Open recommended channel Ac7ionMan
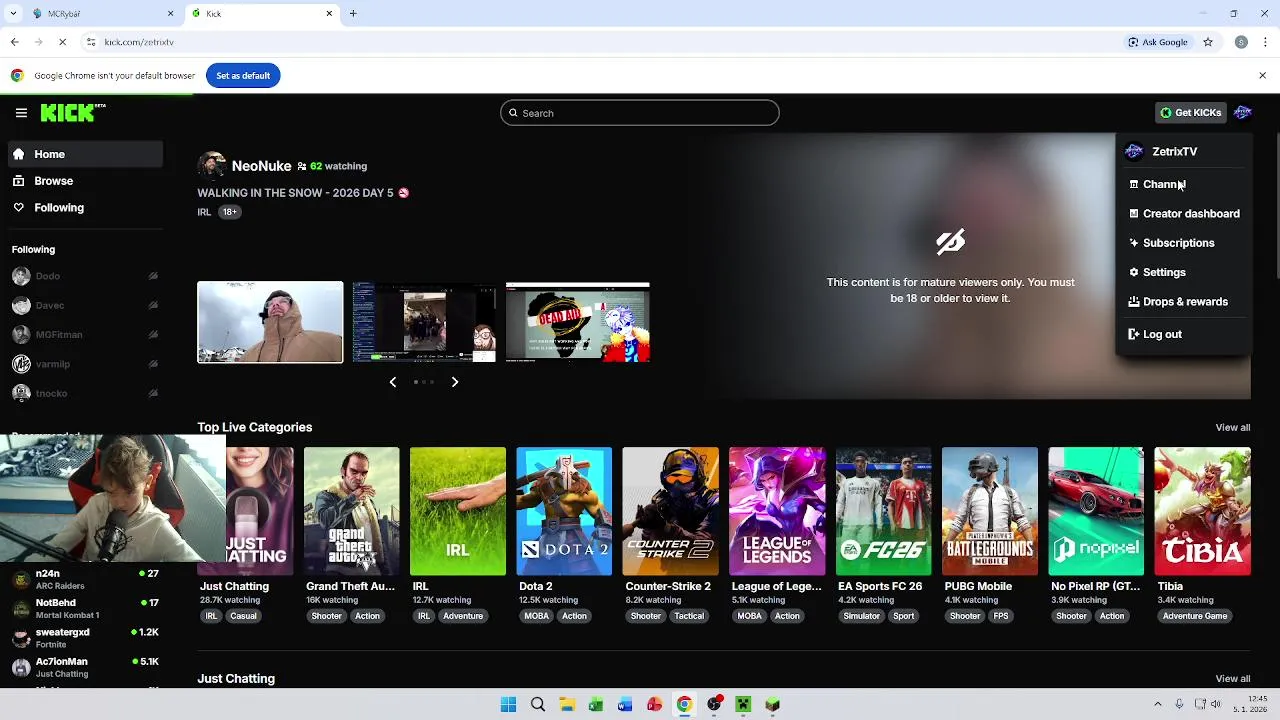 coord(85,667)
